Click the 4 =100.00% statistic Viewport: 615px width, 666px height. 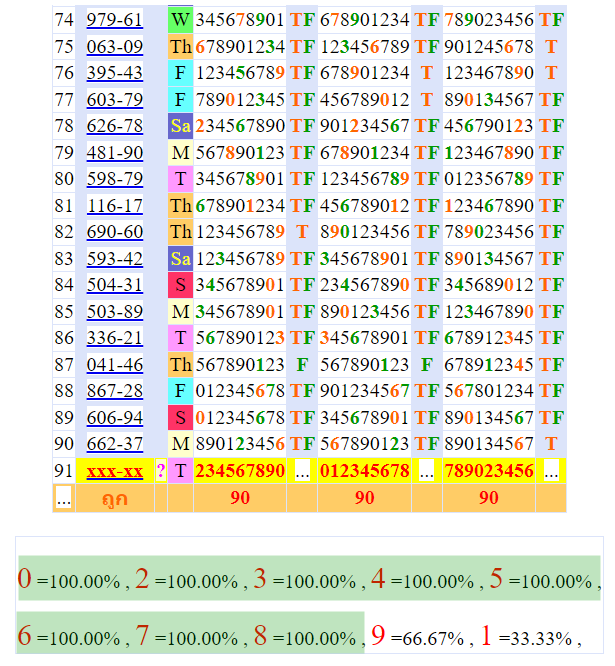tap(423, 579)
